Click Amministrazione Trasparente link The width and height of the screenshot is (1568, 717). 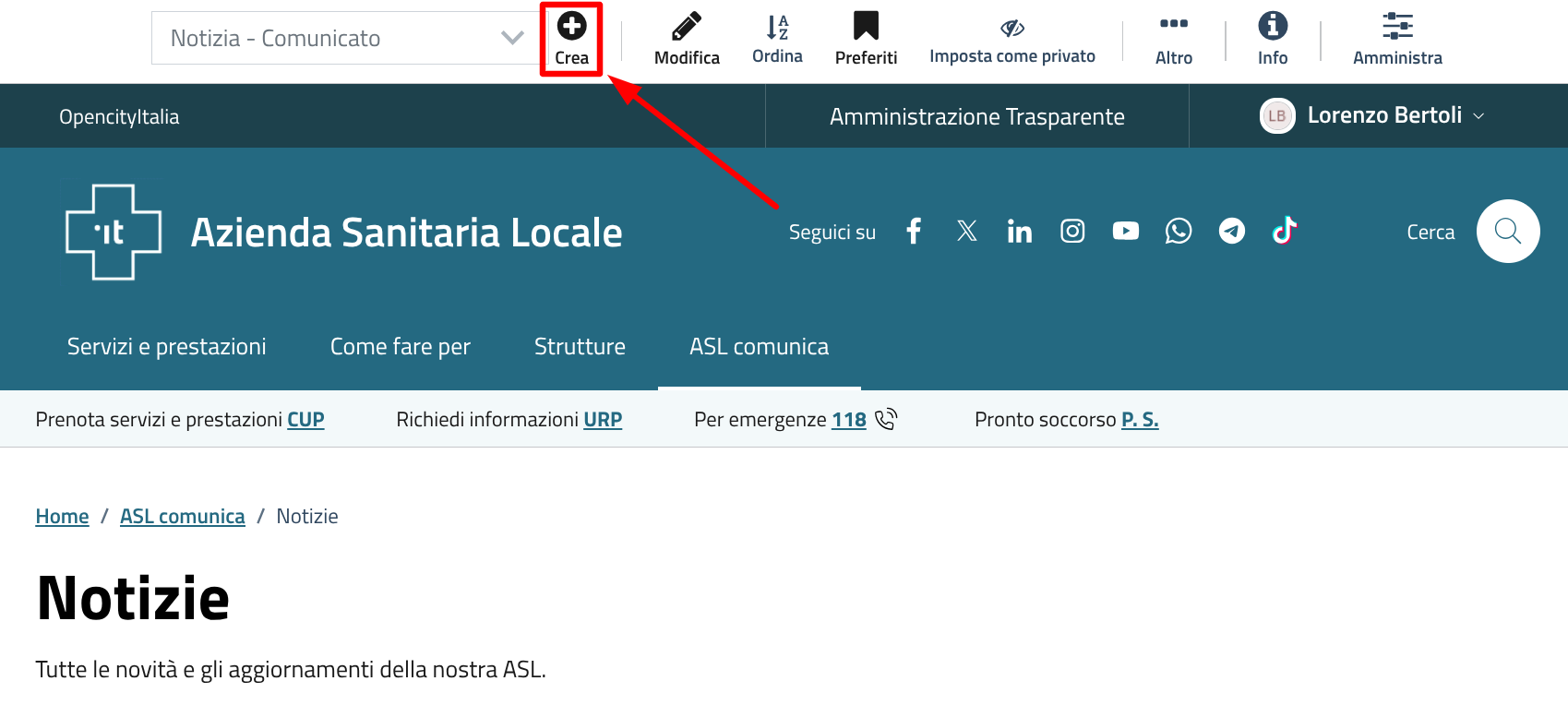(976, 117)
